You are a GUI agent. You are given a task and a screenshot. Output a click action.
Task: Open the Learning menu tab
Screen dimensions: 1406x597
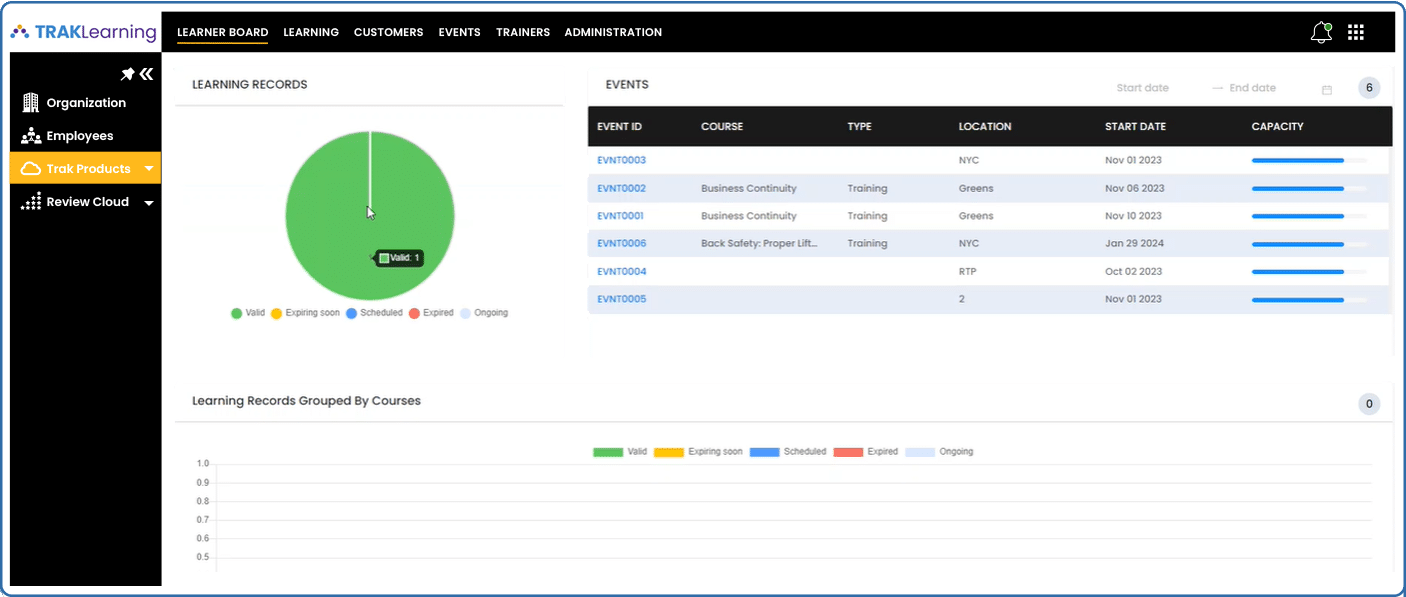[311, 32]
